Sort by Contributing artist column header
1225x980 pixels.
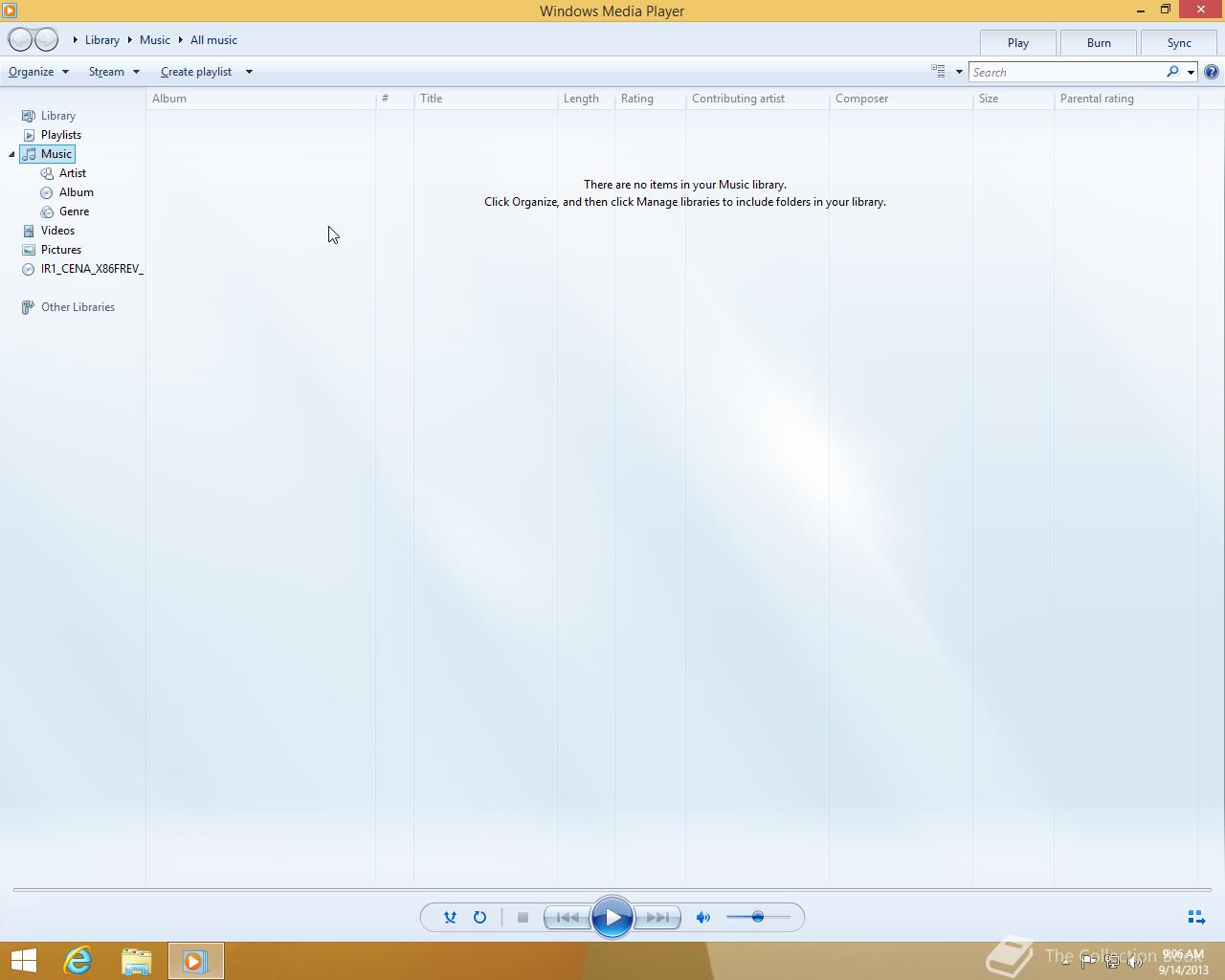pyautogui.click(x=757, y=99)
